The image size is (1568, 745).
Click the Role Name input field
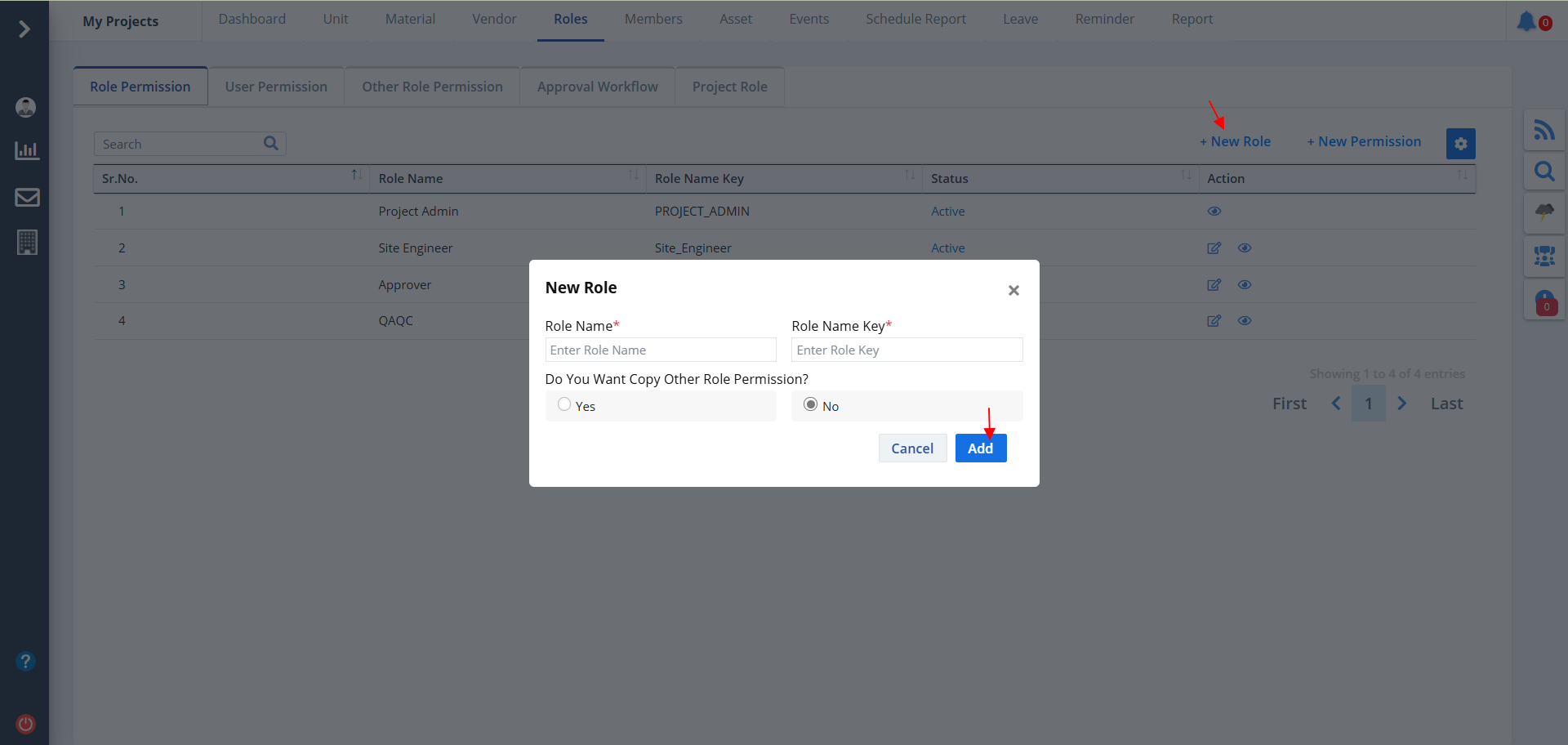tap(660, 350)
